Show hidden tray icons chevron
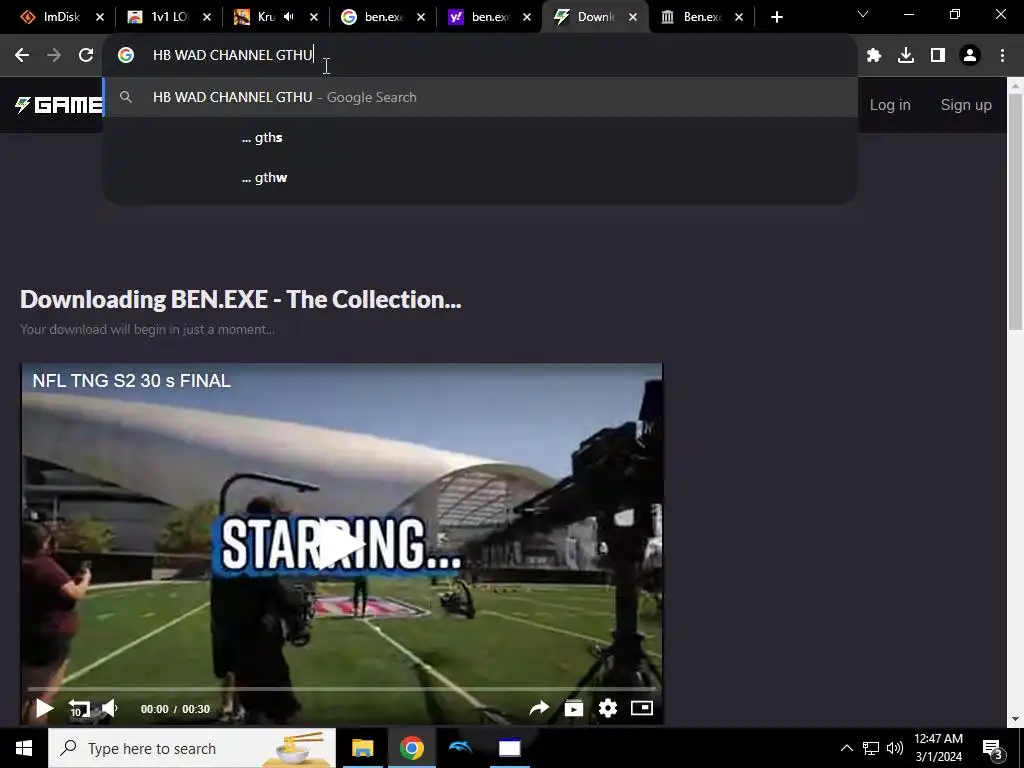The image size is (1024, 768). (846, 748)
